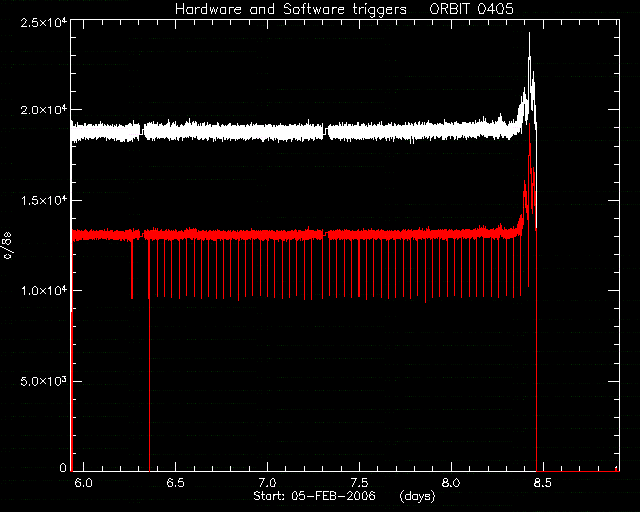Click the 0 origin label on y-axis
The width and height of the screenshot is (640, 512).
63,467
